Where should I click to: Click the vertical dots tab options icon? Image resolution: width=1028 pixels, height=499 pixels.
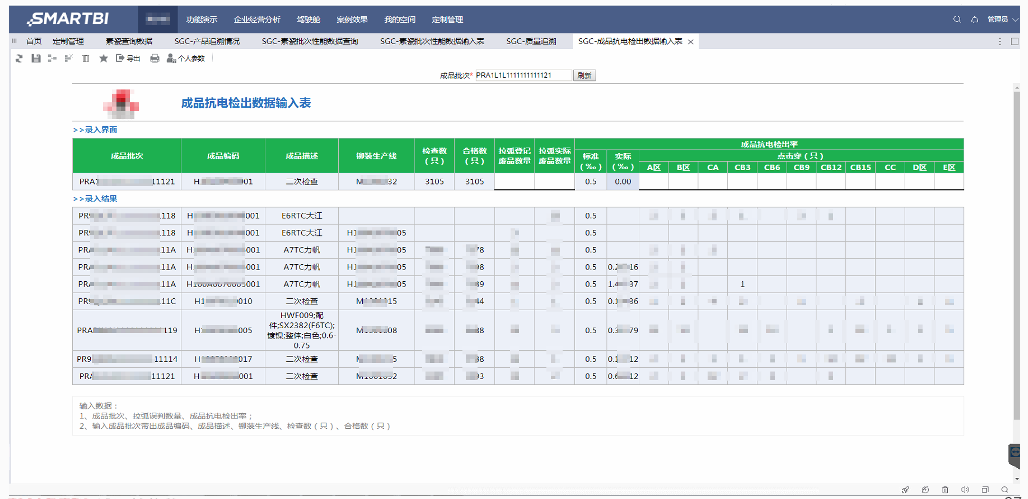(x=1000, y=41)
